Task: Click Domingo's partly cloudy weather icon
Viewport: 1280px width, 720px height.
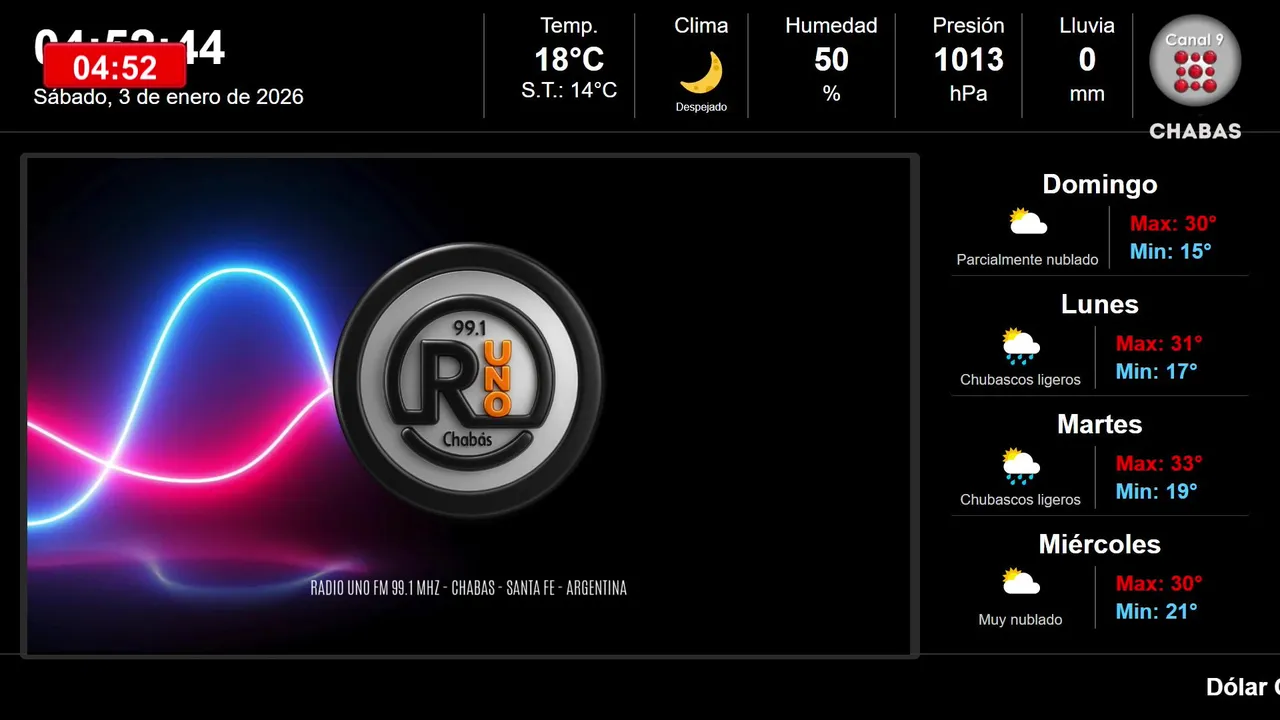Action: (1028, 221)
